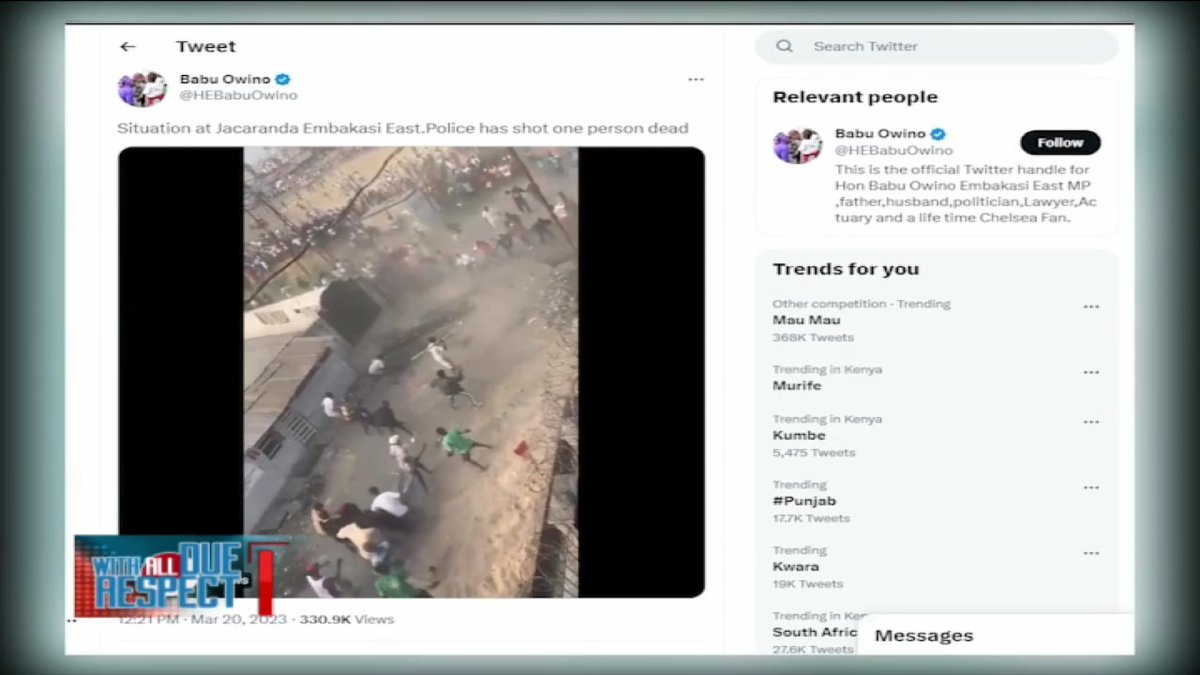Open Babu Owino's avatar in Relevant people
The width and height of the screenshot is (1200, 675).
pos(797,146)
